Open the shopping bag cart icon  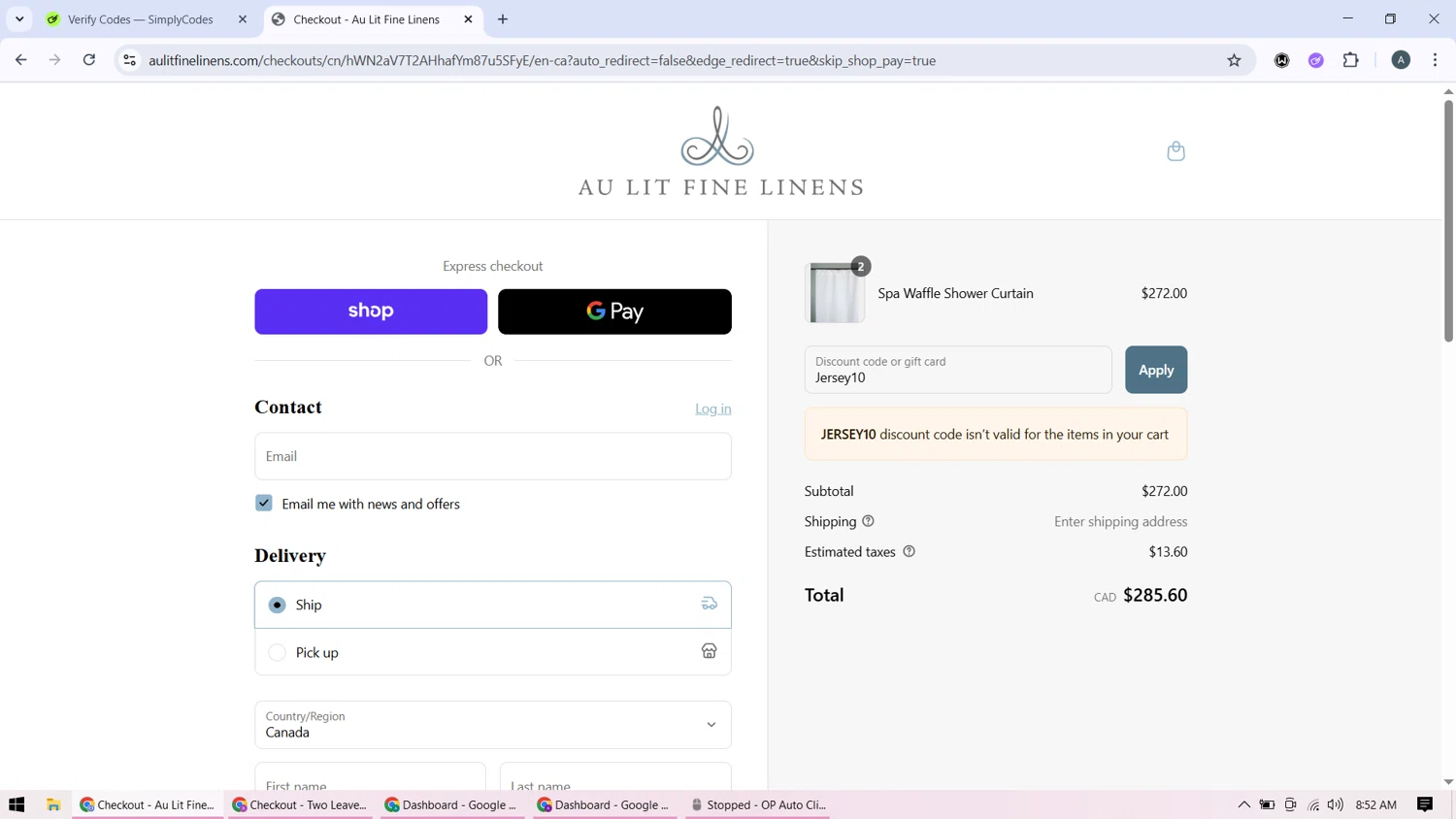pos(1175,151)
